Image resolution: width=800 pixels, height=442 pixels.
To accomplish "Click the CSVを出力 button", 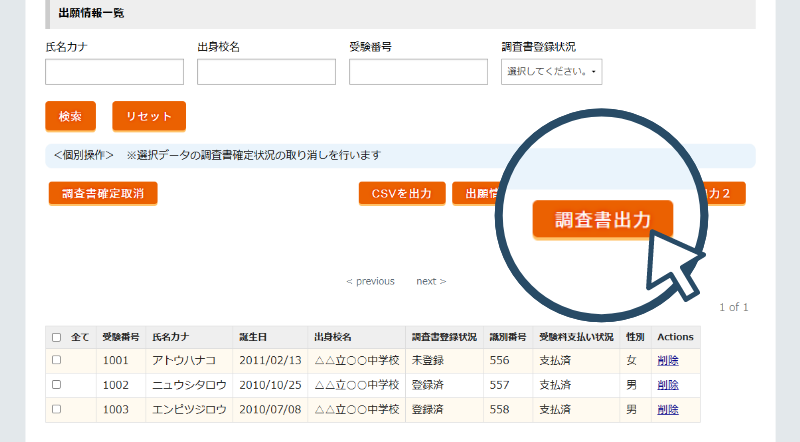I will point(402,194).
